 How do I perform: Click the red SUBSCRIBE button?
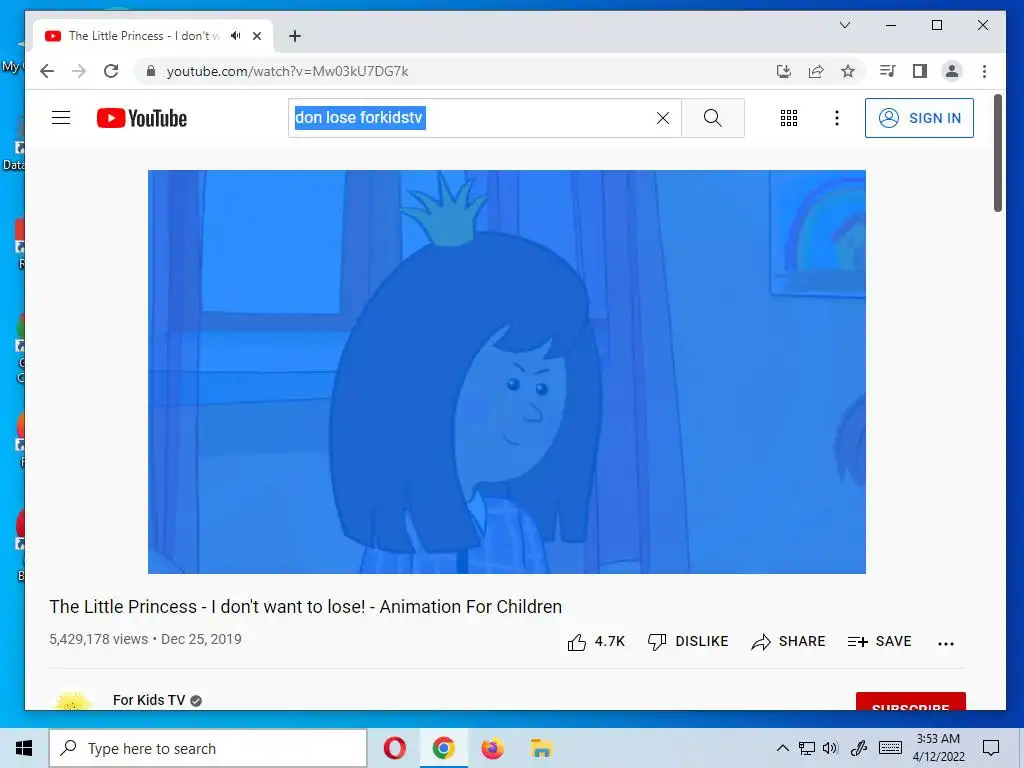(910, 701)
